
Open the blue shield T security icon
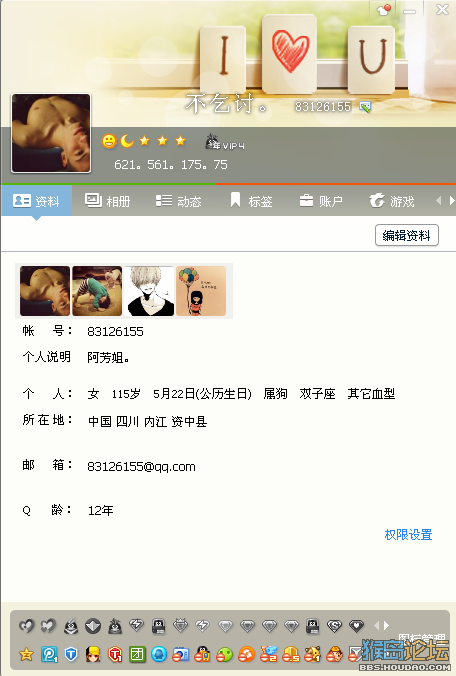click(x=71, y=654)
